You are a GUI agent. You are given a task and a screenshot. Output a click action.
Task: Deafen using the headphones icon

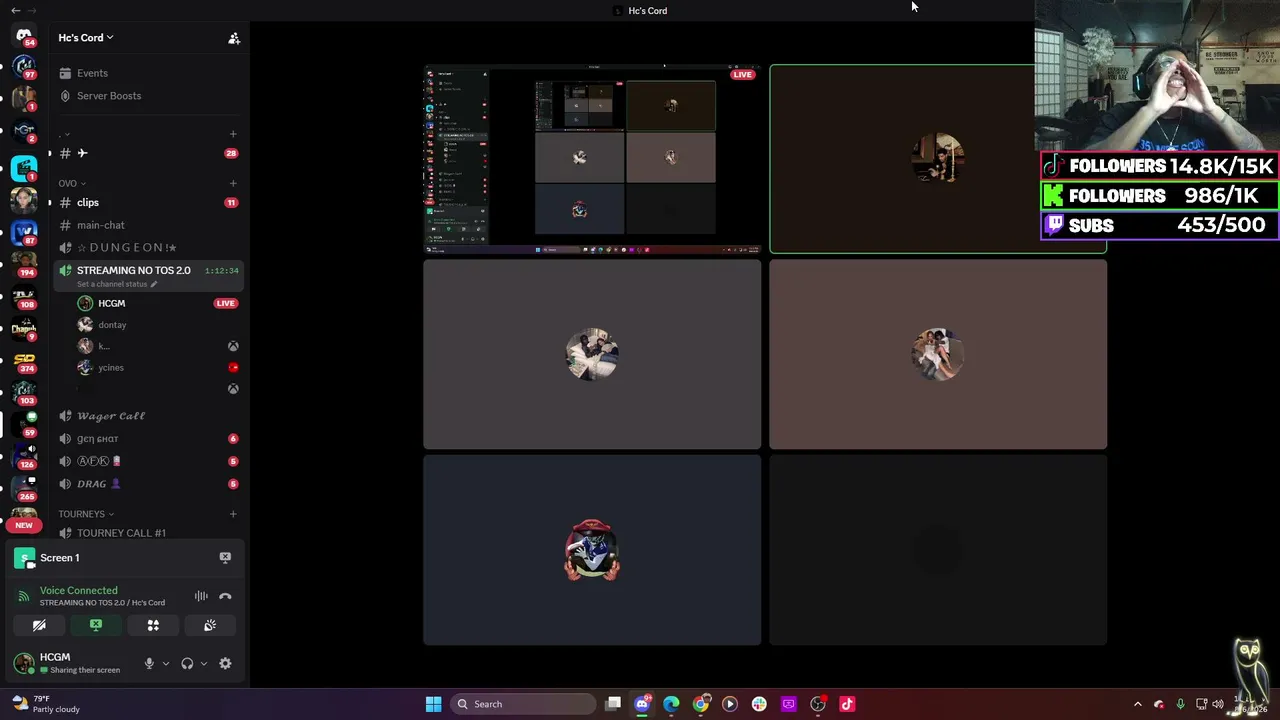[x=187, y=663]
